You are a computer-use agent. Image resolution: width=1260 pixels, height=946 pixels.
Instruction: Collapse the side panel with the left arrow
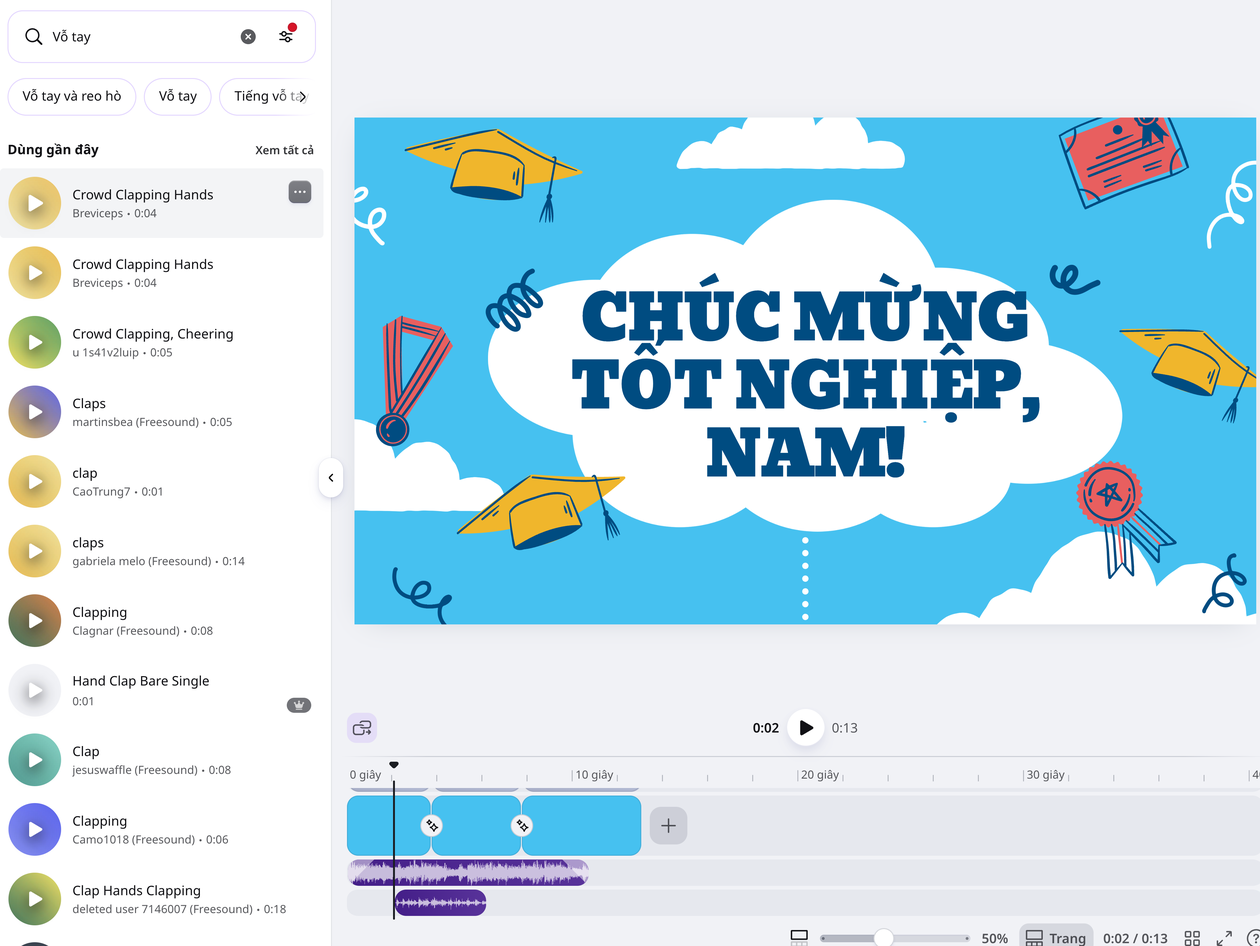(x=331, y=478)
